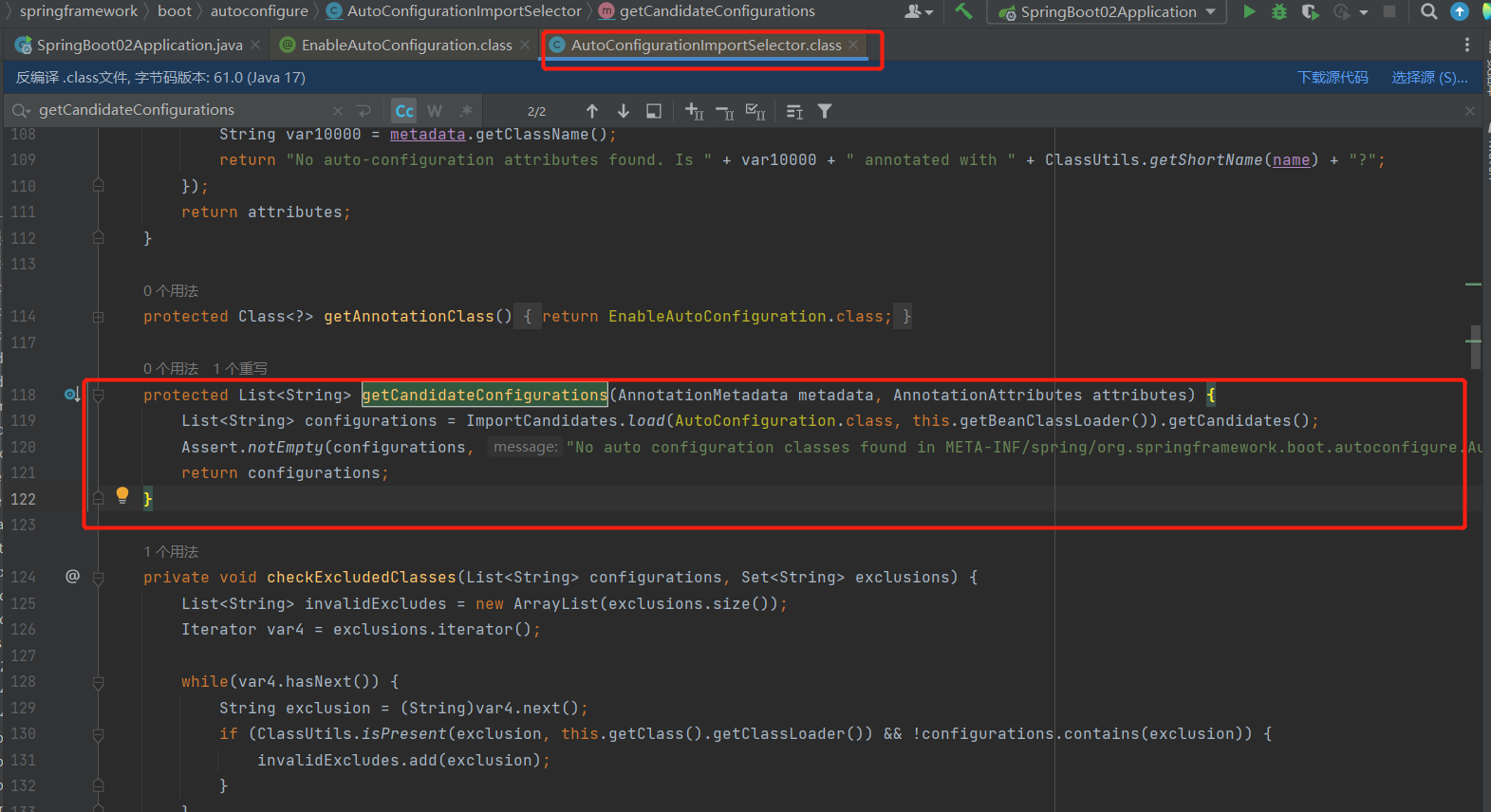Open search filter funnel icon
Viewport: 1491px width, 812px height.
point(825,111)
